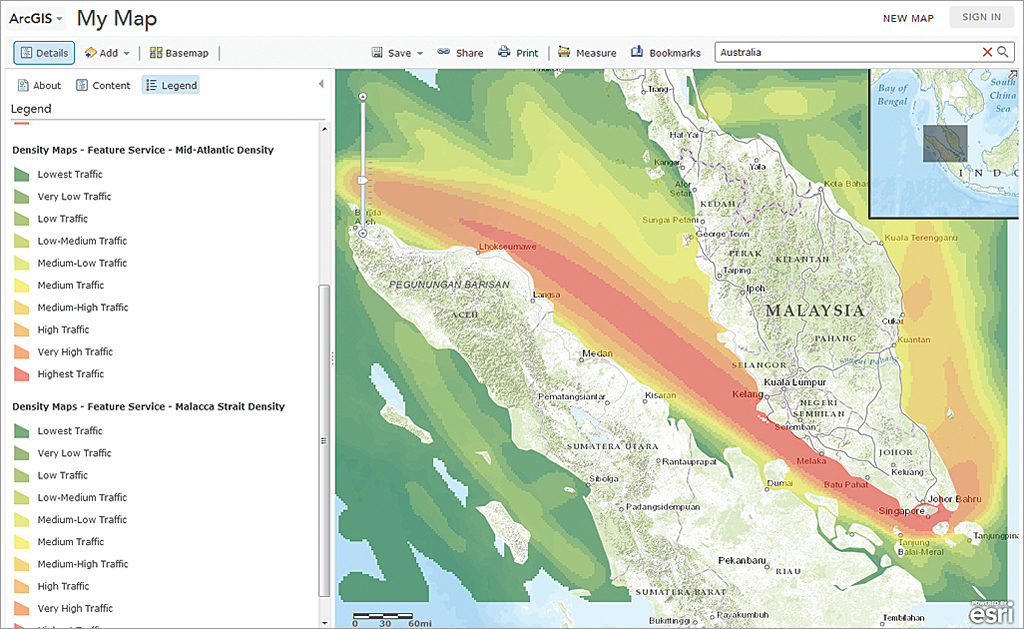The width and height of the screenshot is (1024, 629).
Task: Click the Save toolbar button
Action: coord(392,53)
